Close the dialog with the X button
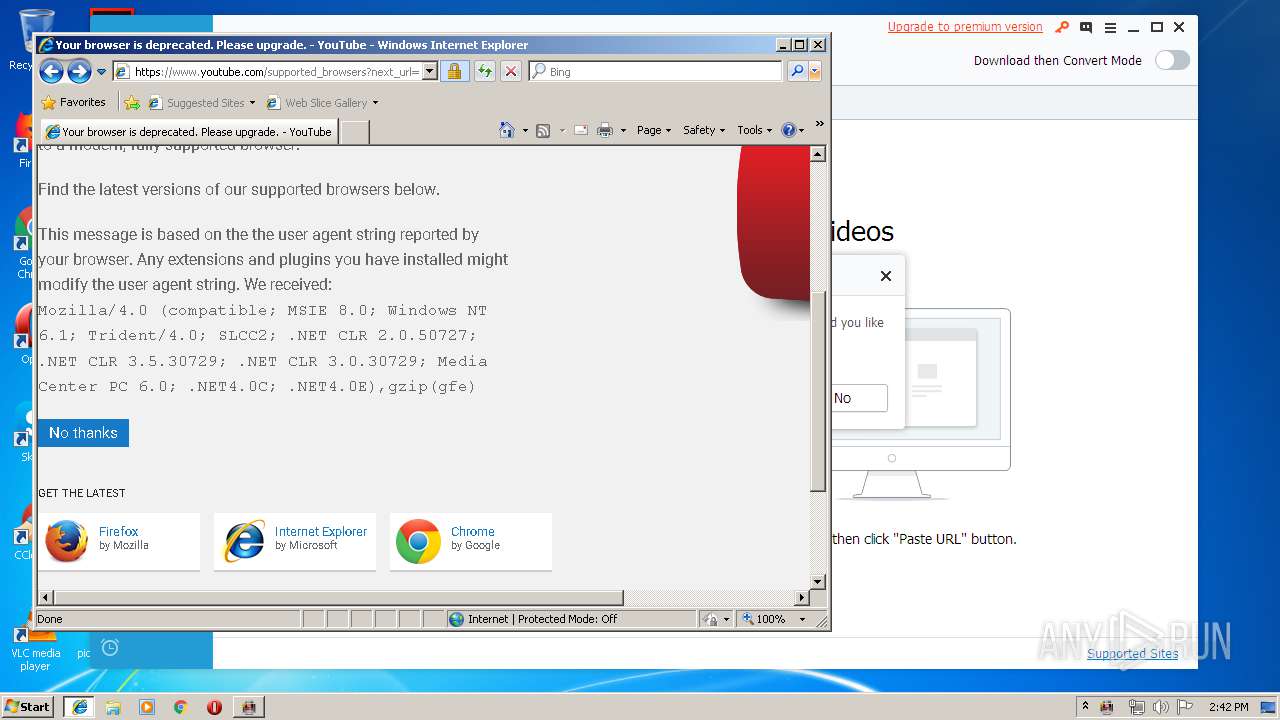The image size is (1280, 720). pyautogui.click(x=885, y=276)
